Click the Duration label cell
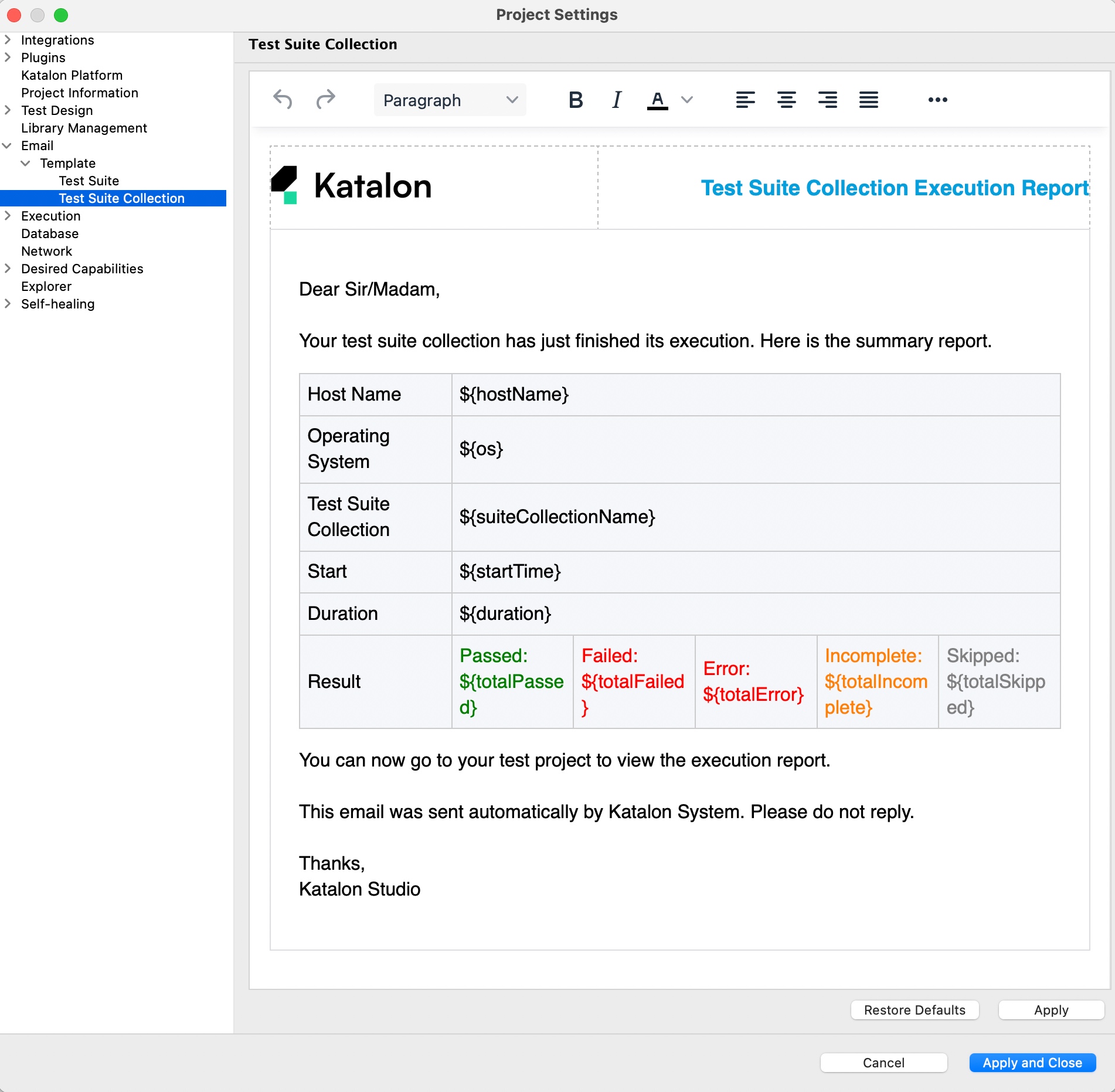Image resolution: width=1115 pixels, height=1092 pixels. (376, 614)
